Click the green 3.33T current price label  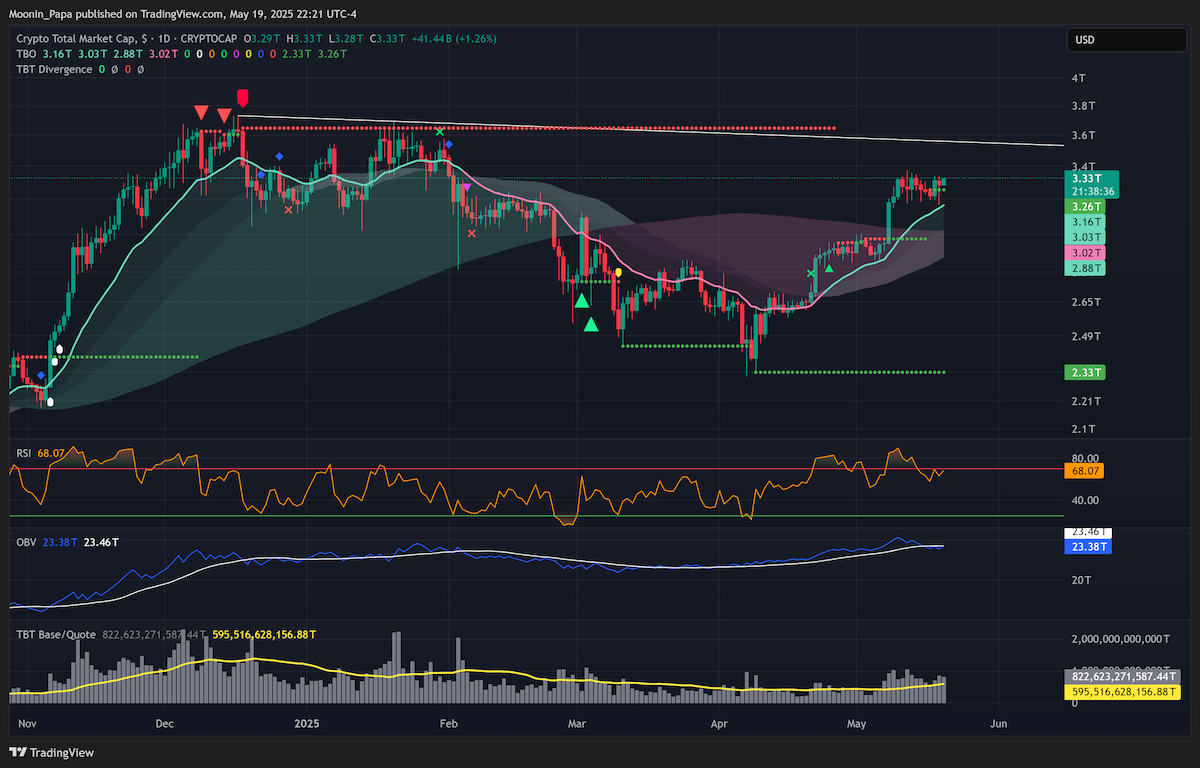pyautogui.click(x=1084, y=178)
